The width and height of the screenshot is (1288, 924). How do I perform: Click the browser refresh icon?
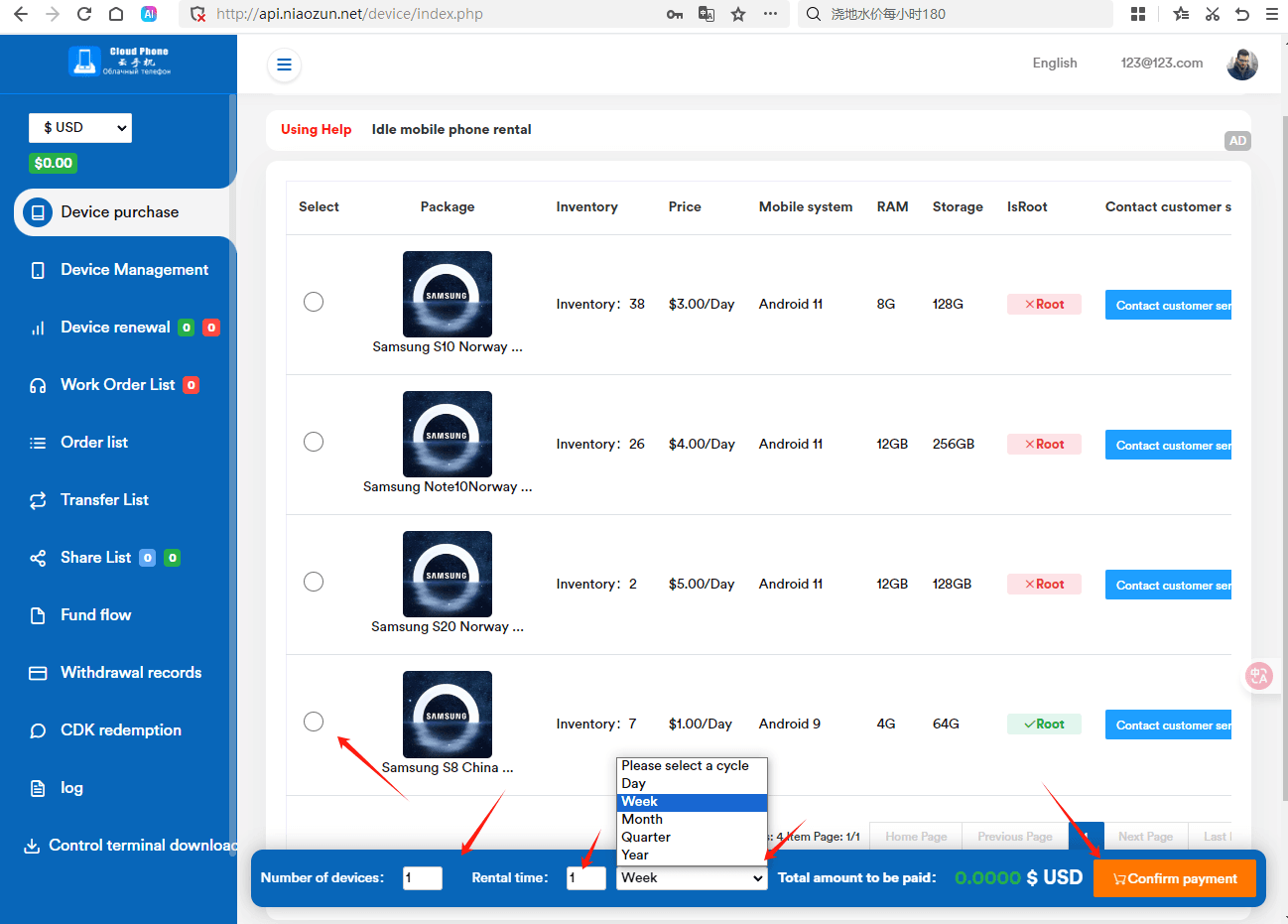tap(84, 14)
